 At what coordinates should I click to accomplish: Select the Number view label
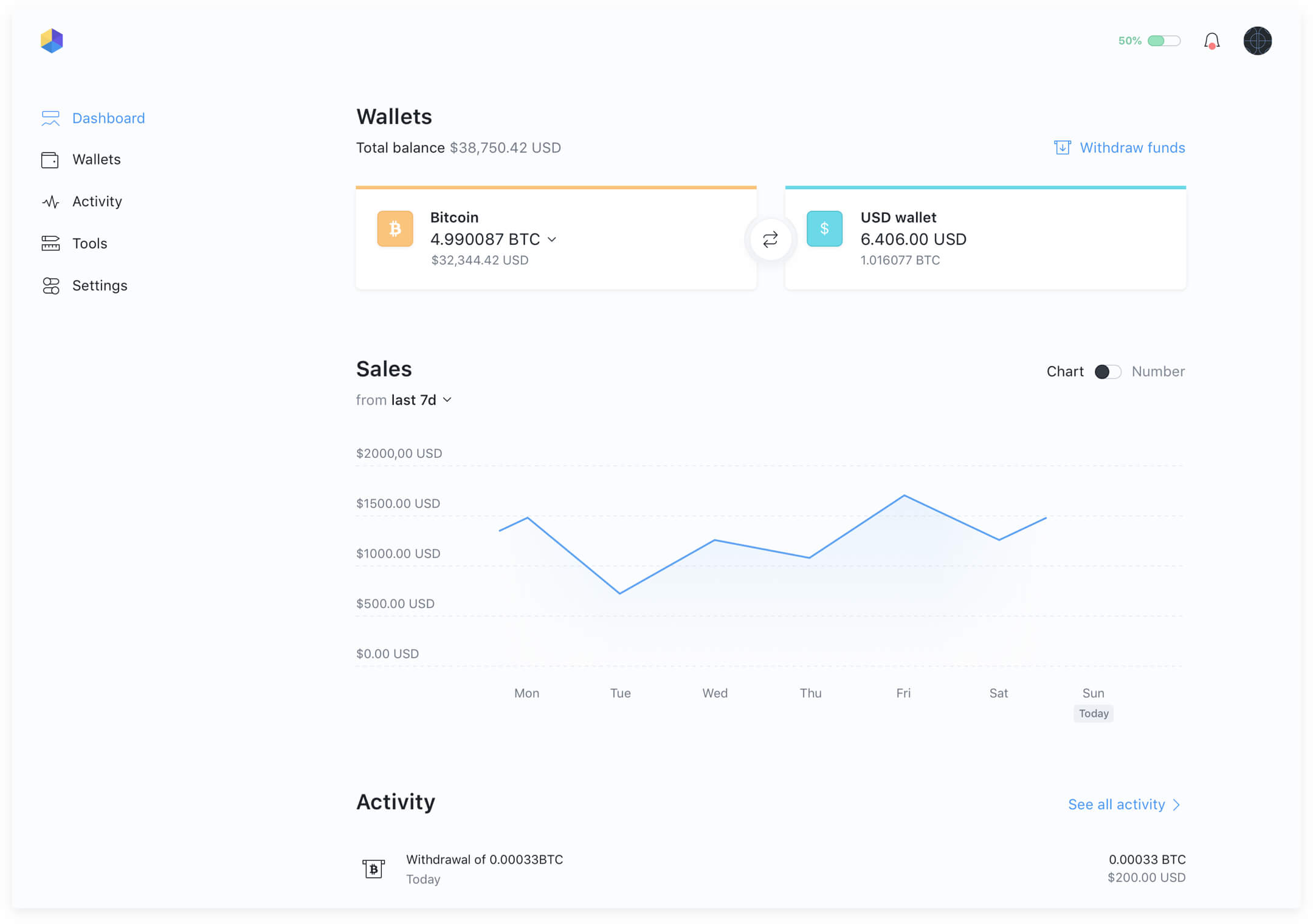pyautogui.click(x=1158, y=371)
